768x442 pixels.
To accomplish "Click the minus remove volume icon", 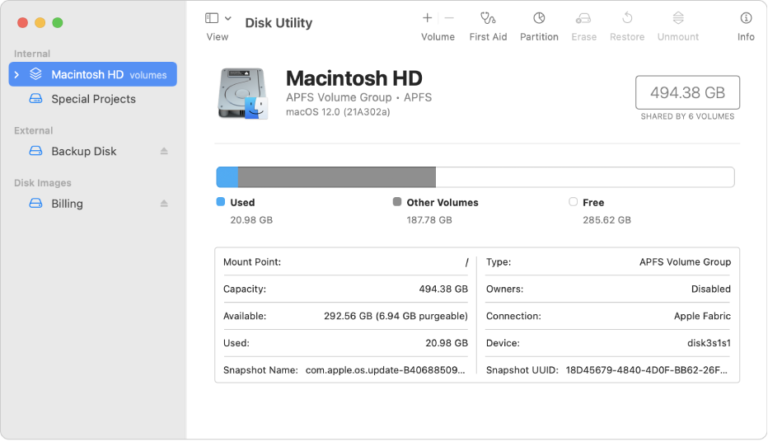I will 449,18.
